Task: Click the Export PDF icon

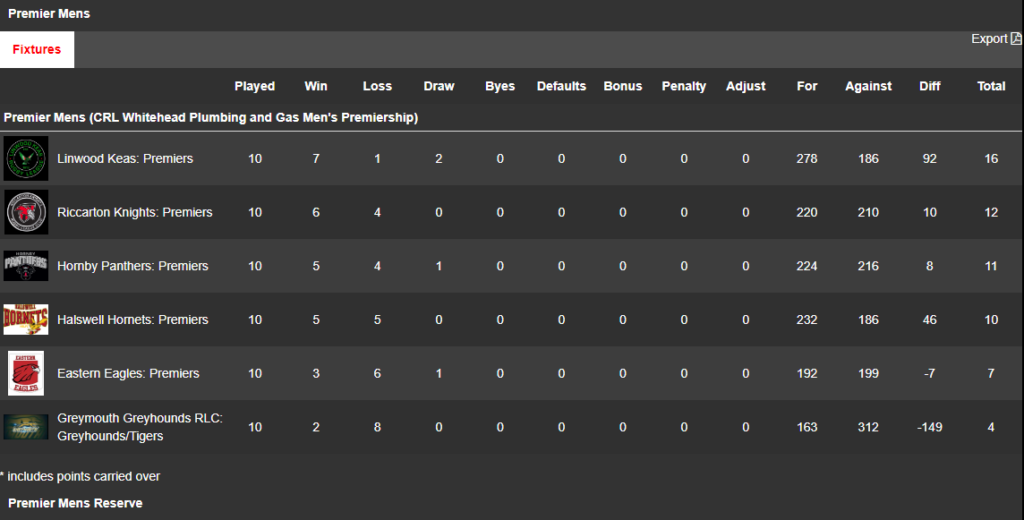Action: tap(1016, 39)
